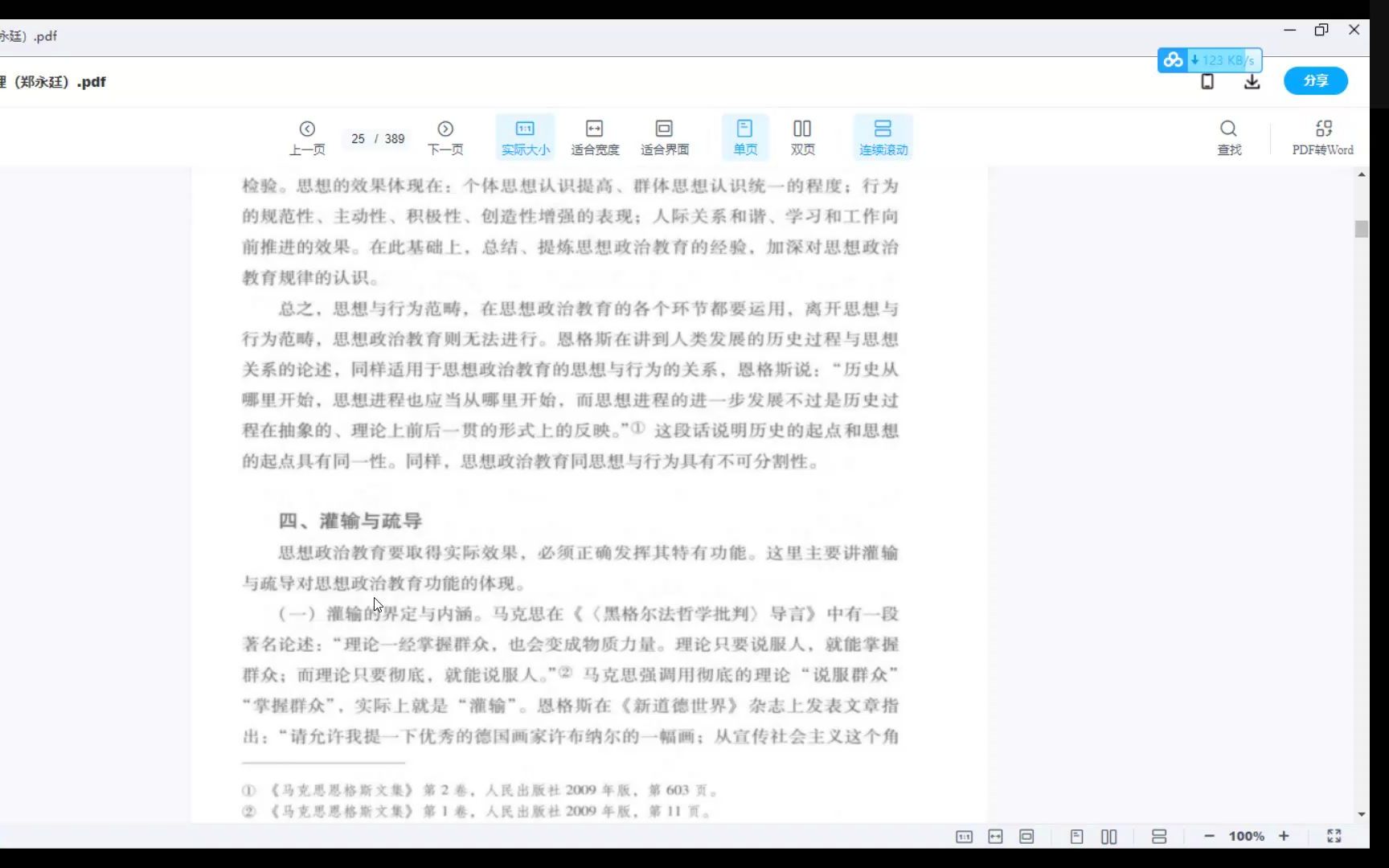Zoom in with the plus button

1284,836
